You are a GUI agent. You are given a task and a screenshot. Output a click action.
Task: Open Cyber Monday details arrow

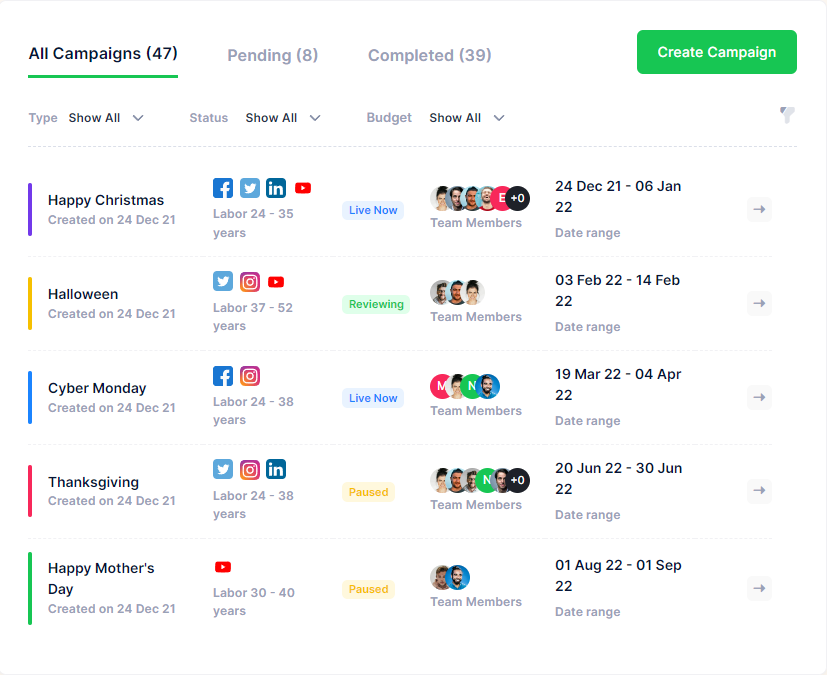[x=759, y=398]
